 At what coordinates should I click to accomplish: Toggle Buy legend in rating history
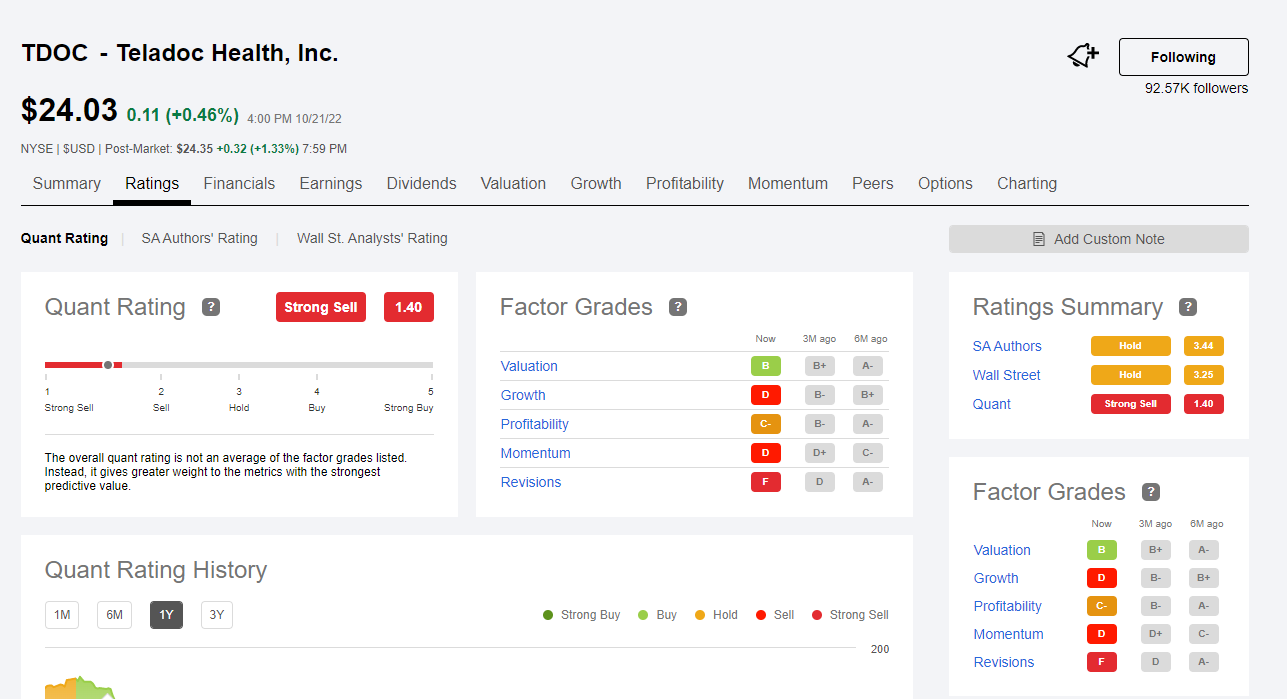tap(658, 615)
